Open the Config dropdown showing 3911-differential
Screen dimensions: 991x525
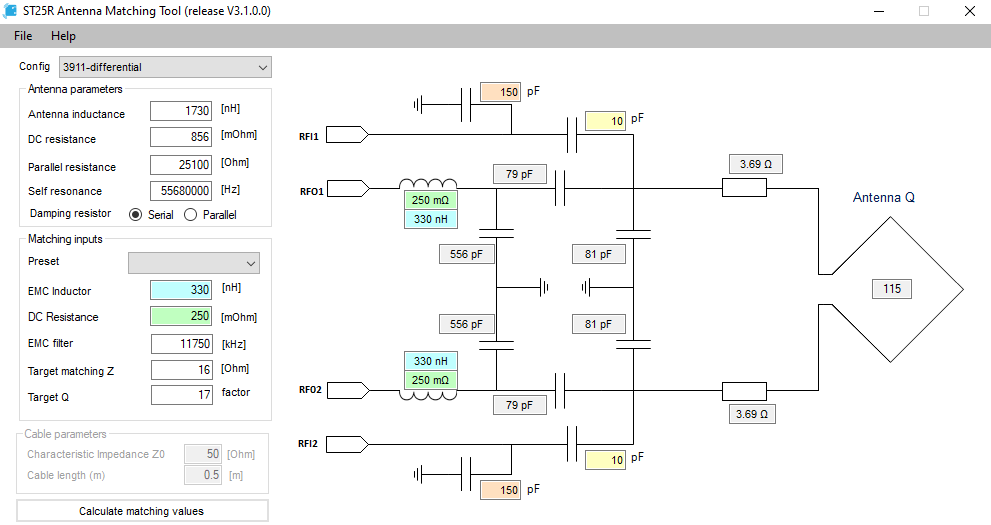(166, 67)
